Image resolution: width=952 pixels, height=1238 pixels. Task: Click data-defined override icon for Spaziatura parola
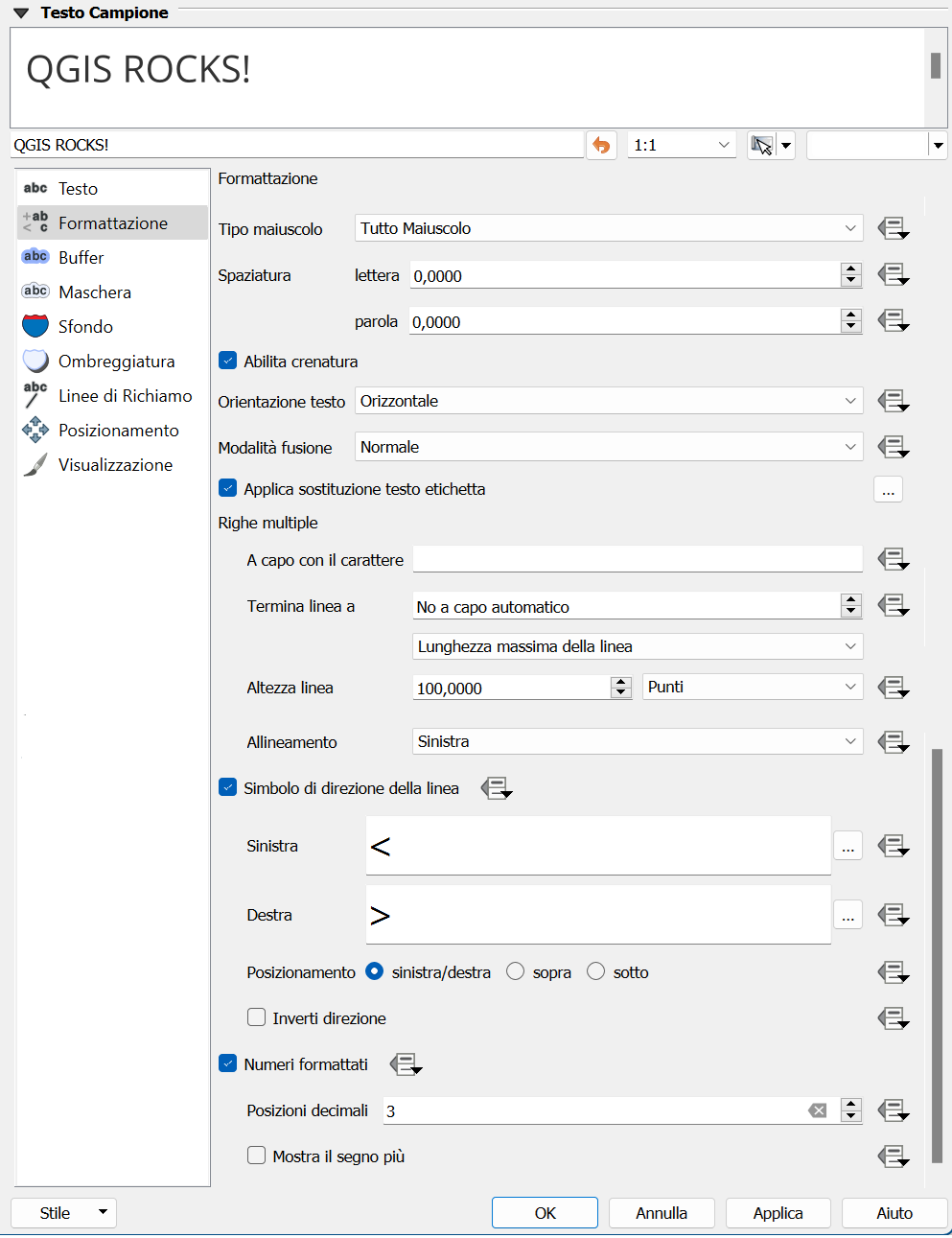893,320
